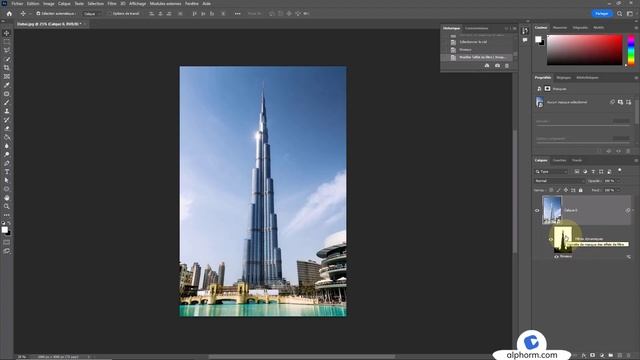Hide the Calque 0 layer eye icon
This screenshot has width=640, height=360.
pos(537,211)
